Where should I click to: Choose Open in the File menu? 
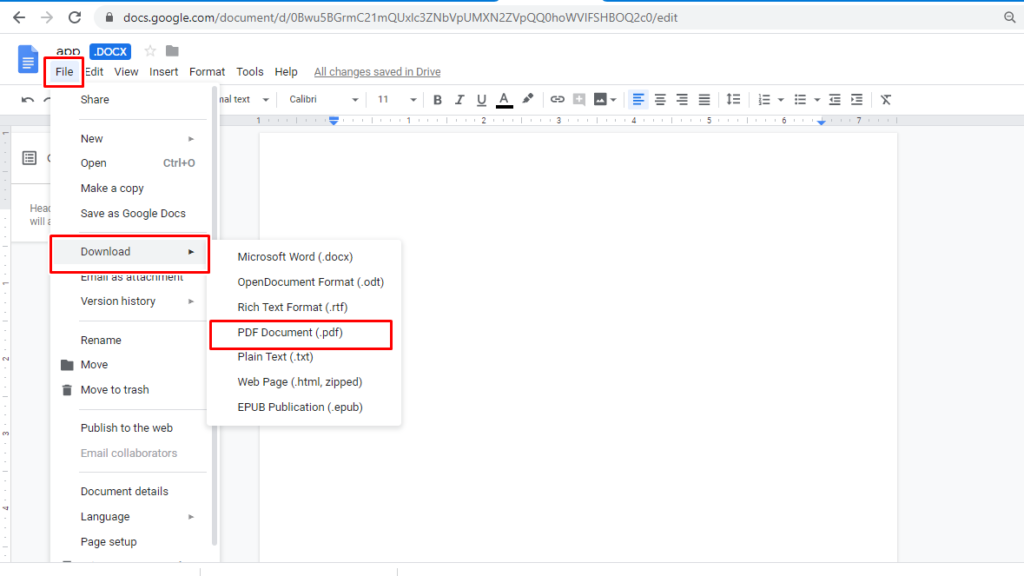(131, 163)
